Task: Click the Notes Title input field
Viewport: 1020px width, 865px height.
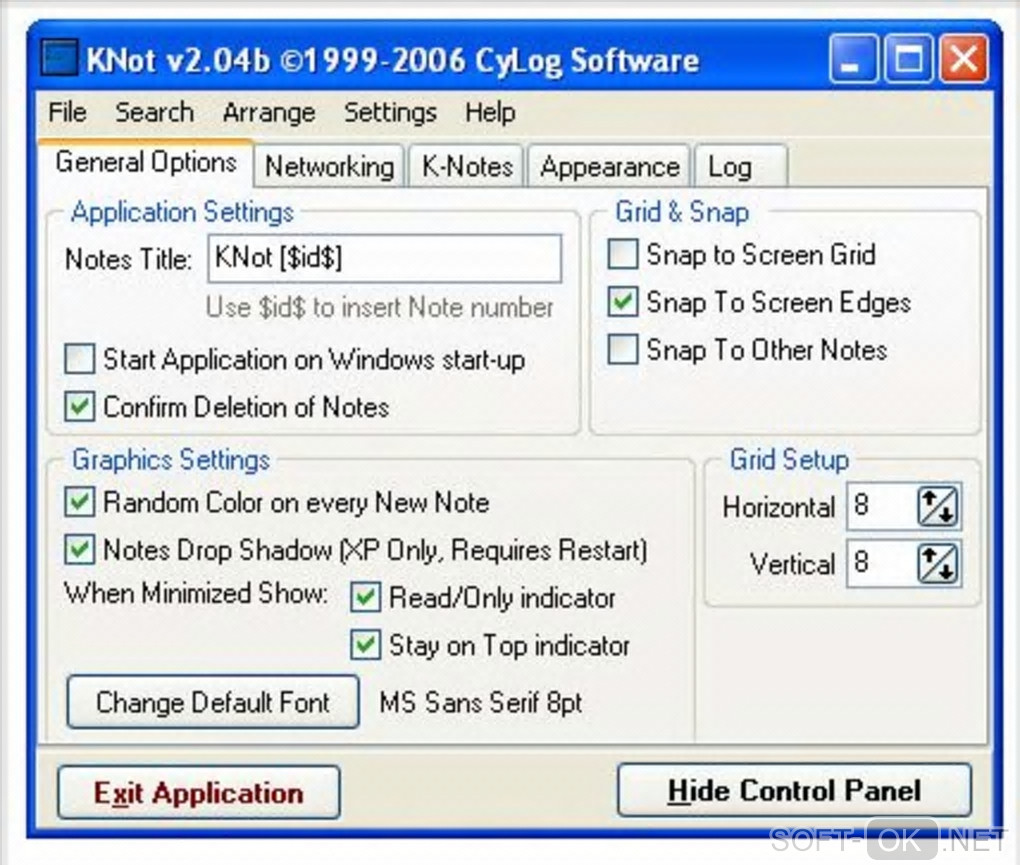Action: tap(384, 258)
